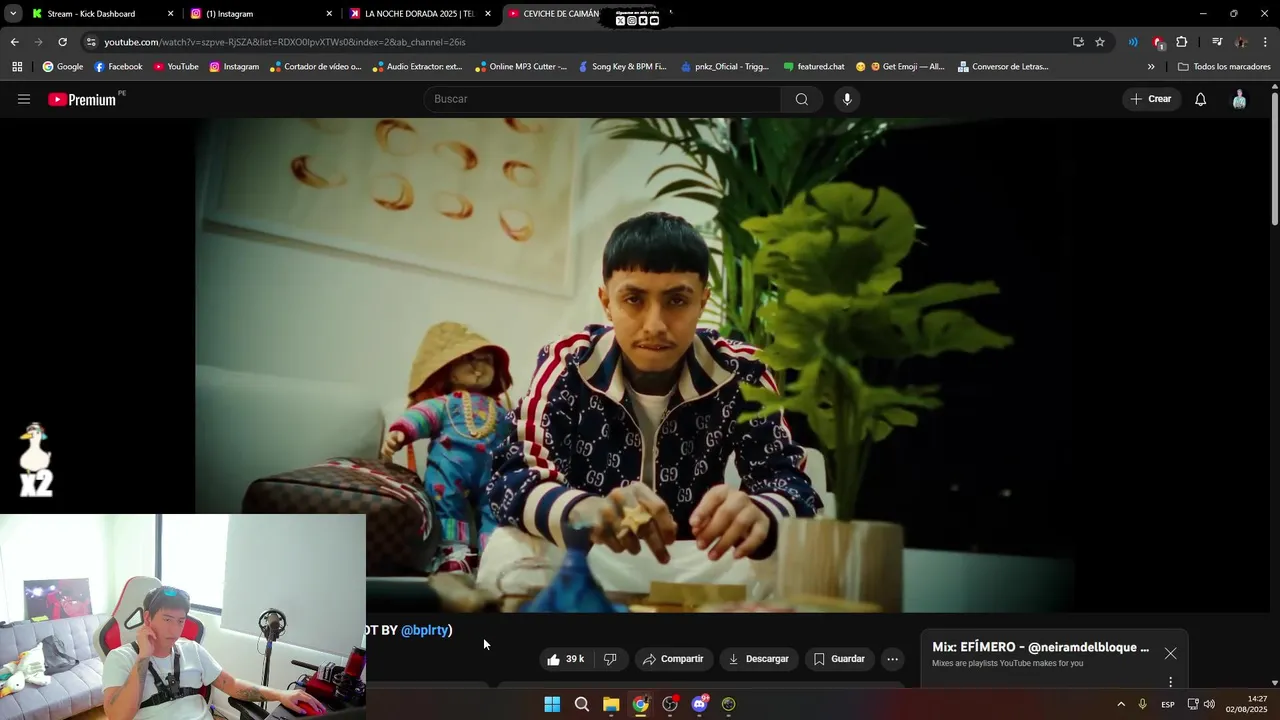Open the @bplrty channel link
Screen dimensions: 1280x720
[426, 630]
